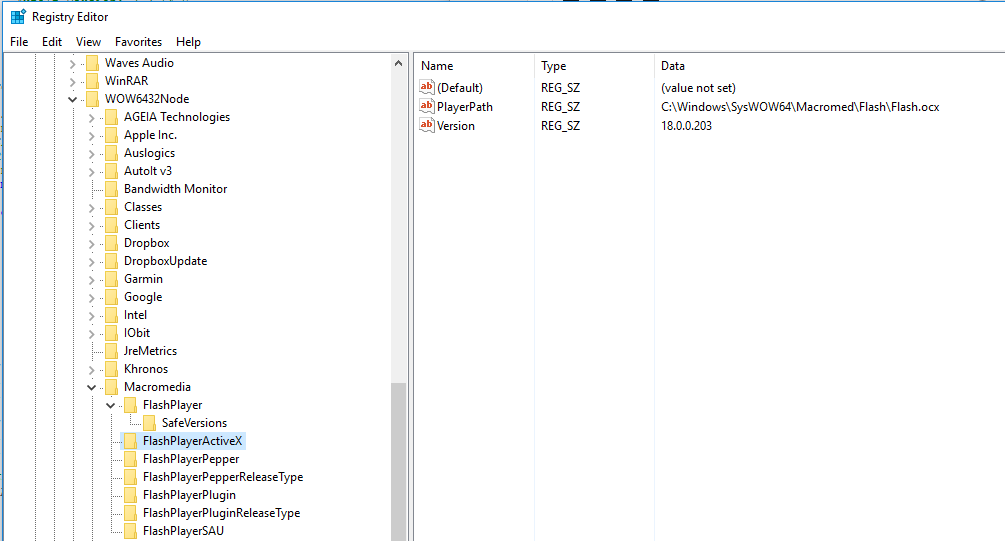
Task: Expand the Apple Inc. key
Action: [x=91, y=135]
